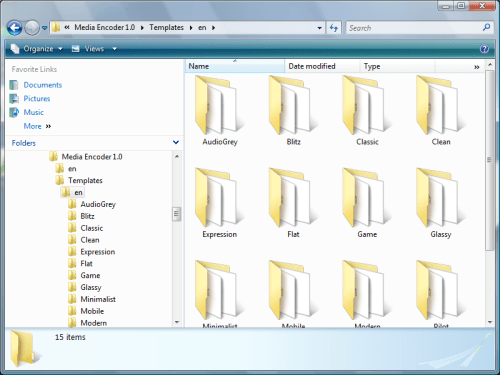Select the AudioGrey folder icon
This screenshot has width=500, height=375.
click(219, 105)
